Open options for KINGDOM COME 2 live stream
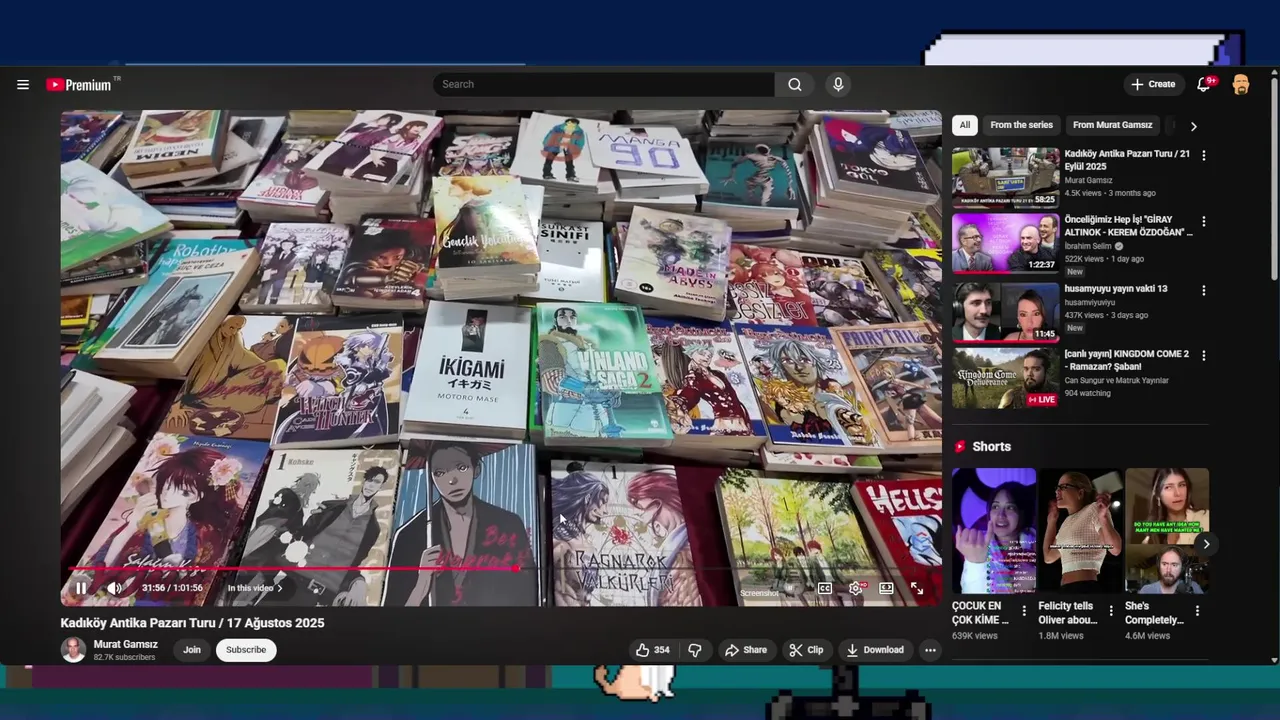Screen dimensions: 1280x720 click(1204, 355)
